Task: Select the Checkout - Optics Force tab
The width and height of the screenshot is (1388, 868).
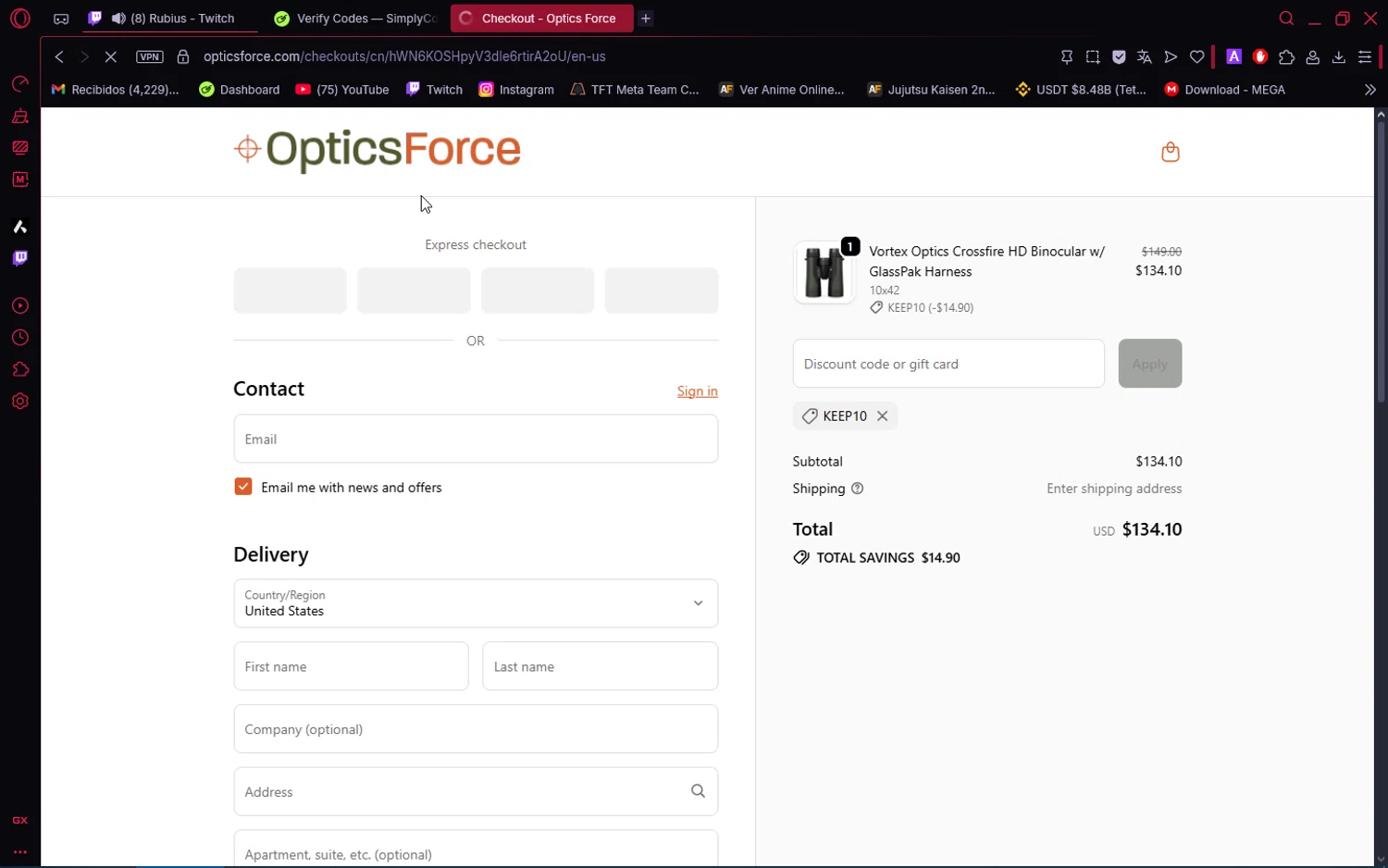Action: pos(542,19)
